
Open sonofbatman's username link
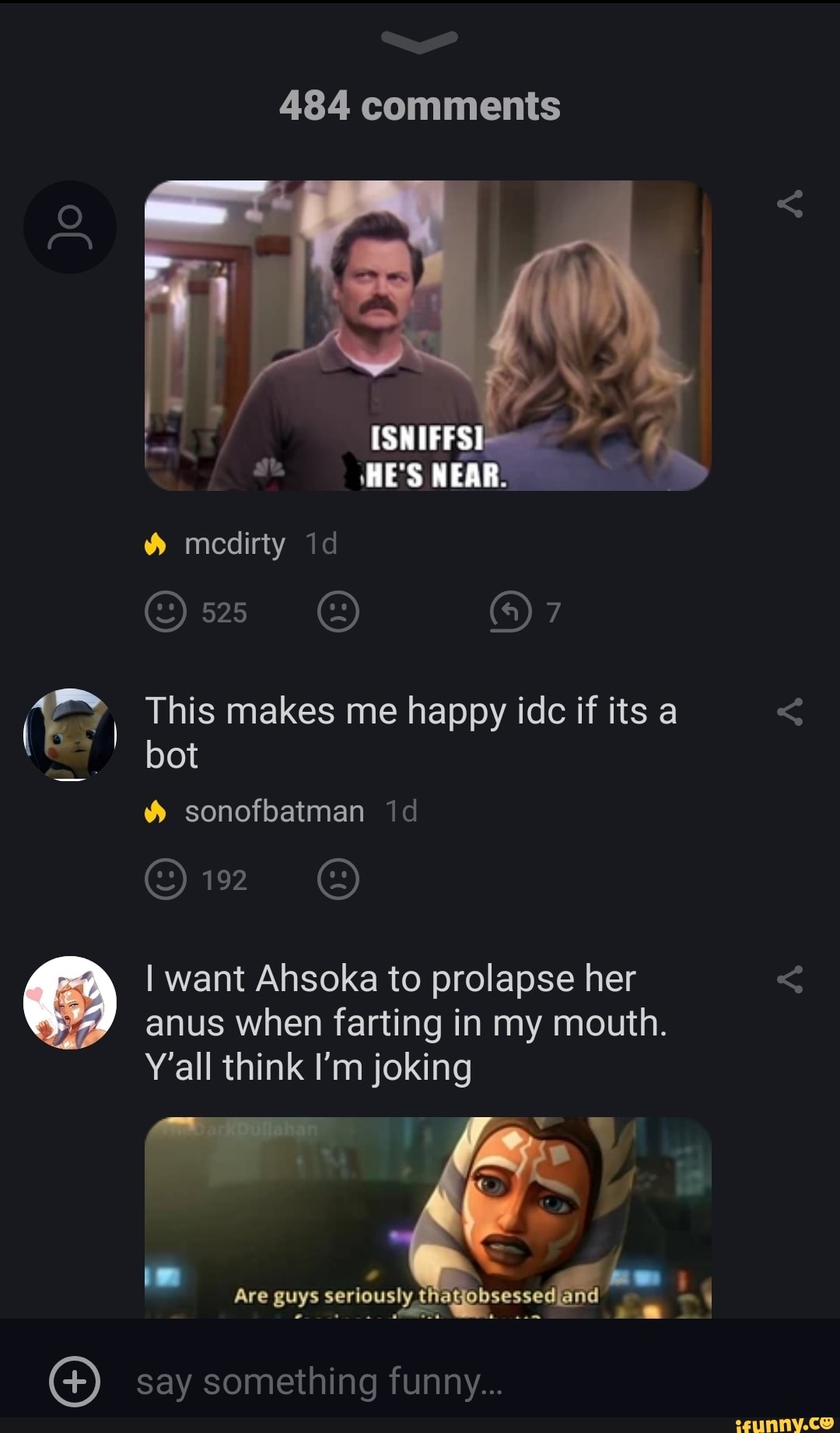274,811
